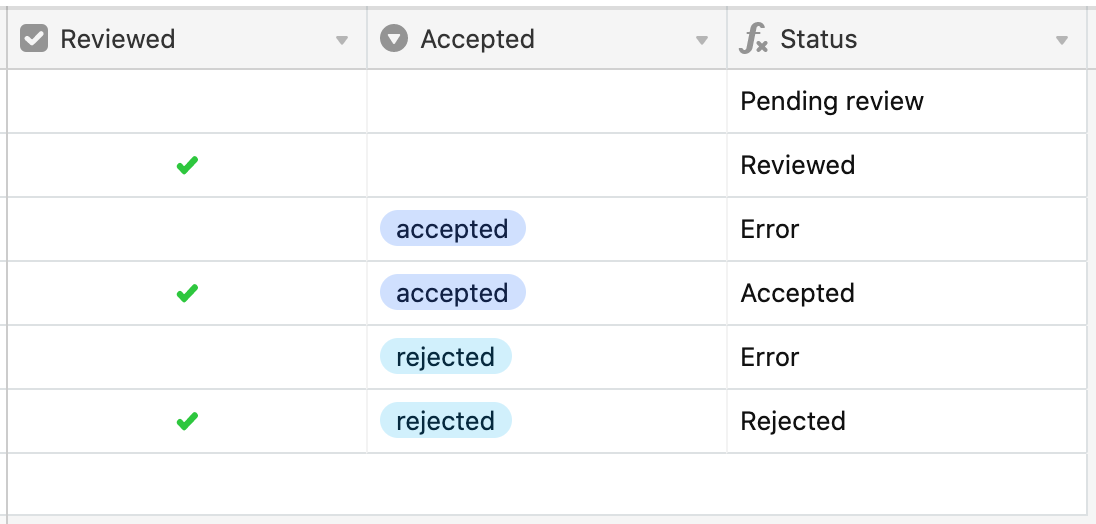Check the empty Reviewed cell in Pending review row
The image size is (1096, 524).
(187, 101)
